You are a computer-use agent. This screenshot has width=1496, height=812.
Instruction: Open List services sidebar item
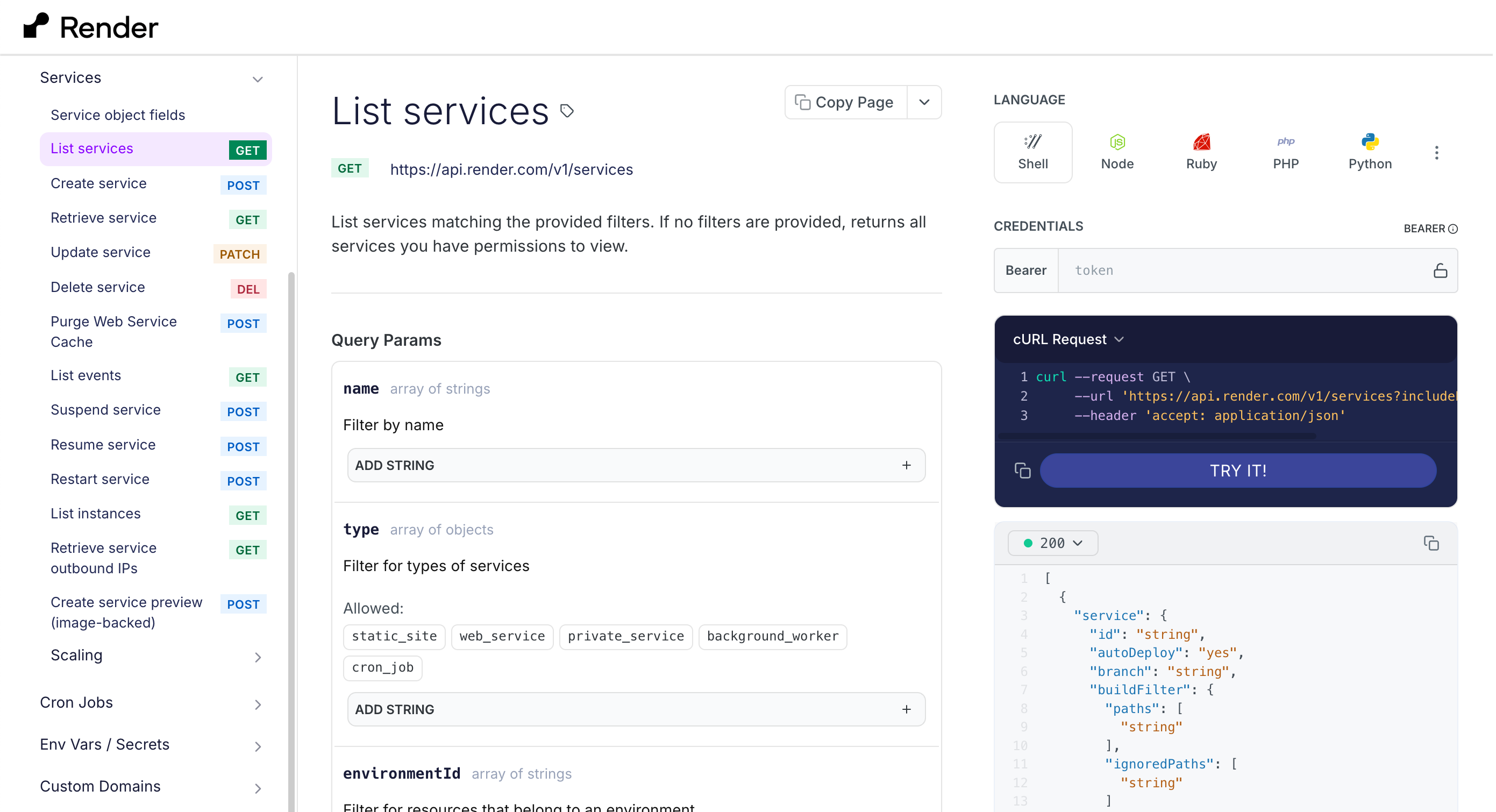[155, 149]
